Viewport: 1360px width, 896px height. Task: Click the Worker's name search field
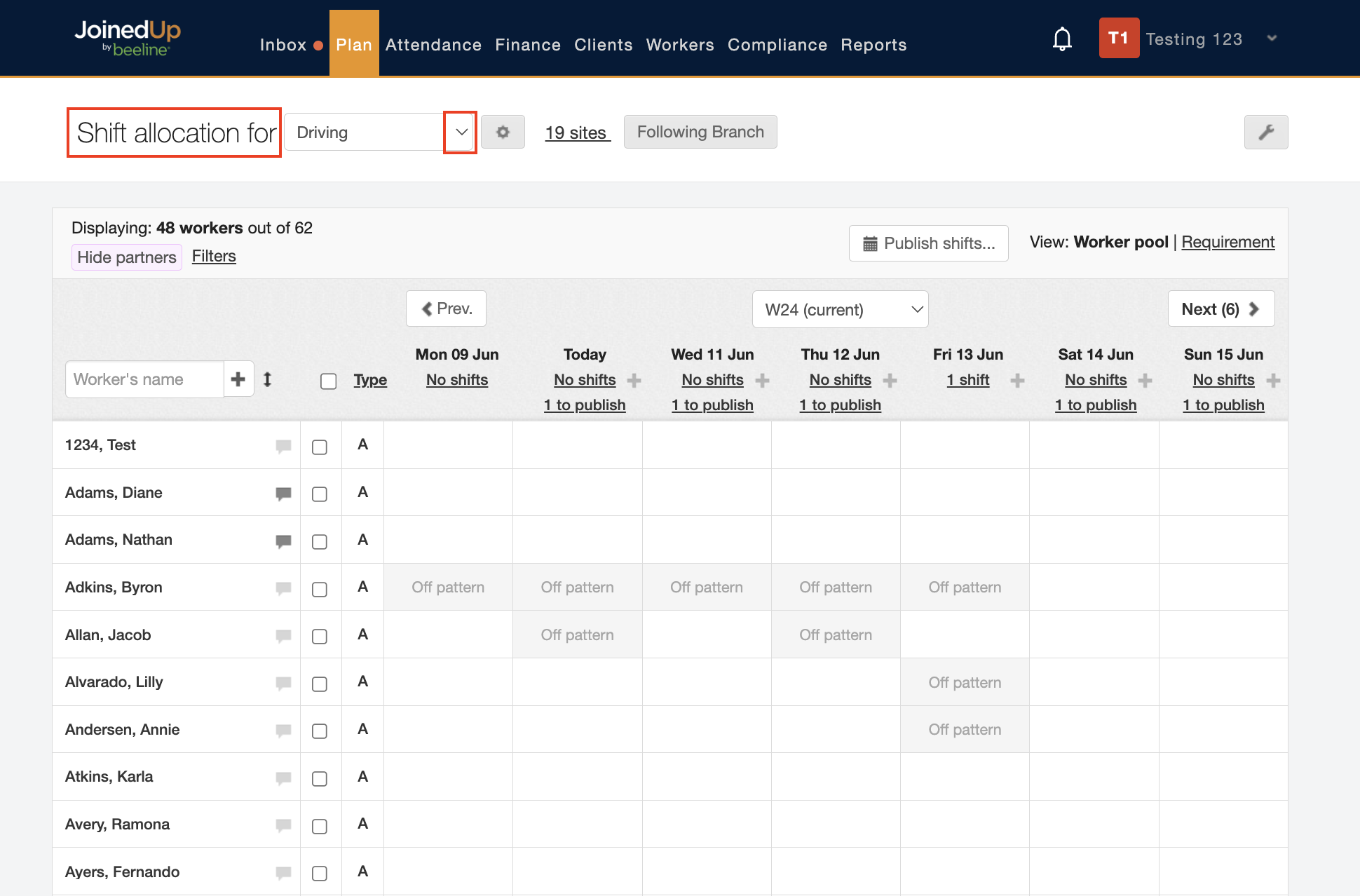tap(144, 379)
